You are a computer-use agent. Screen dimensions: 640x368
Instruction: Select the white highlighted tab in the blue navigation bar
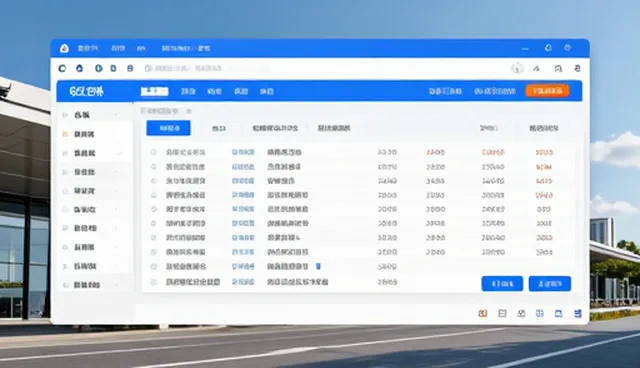pos(154,91)
